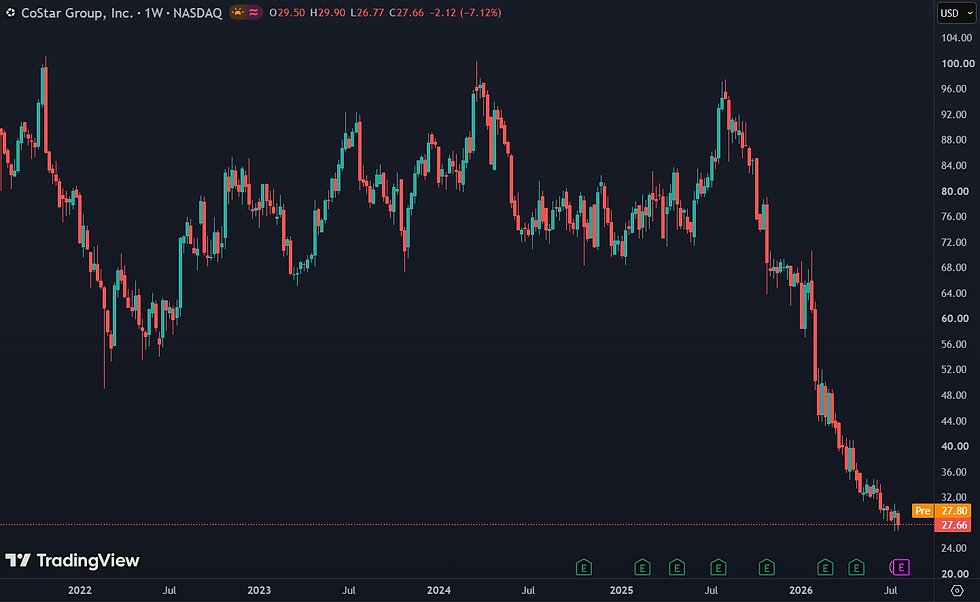Click the red 27.66 last price label
This screenshot has width=980, height=602.
[953, 525]
